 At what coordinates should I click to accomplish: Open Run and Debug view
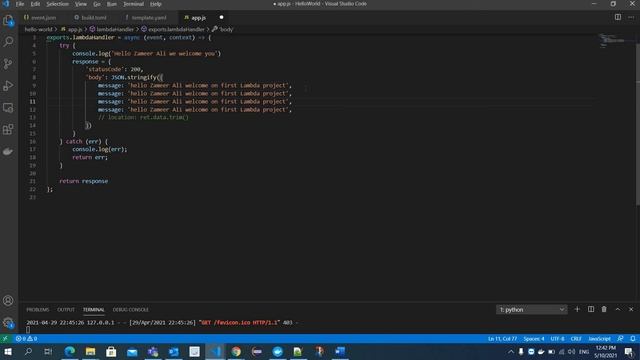click(x=8, y=86)
